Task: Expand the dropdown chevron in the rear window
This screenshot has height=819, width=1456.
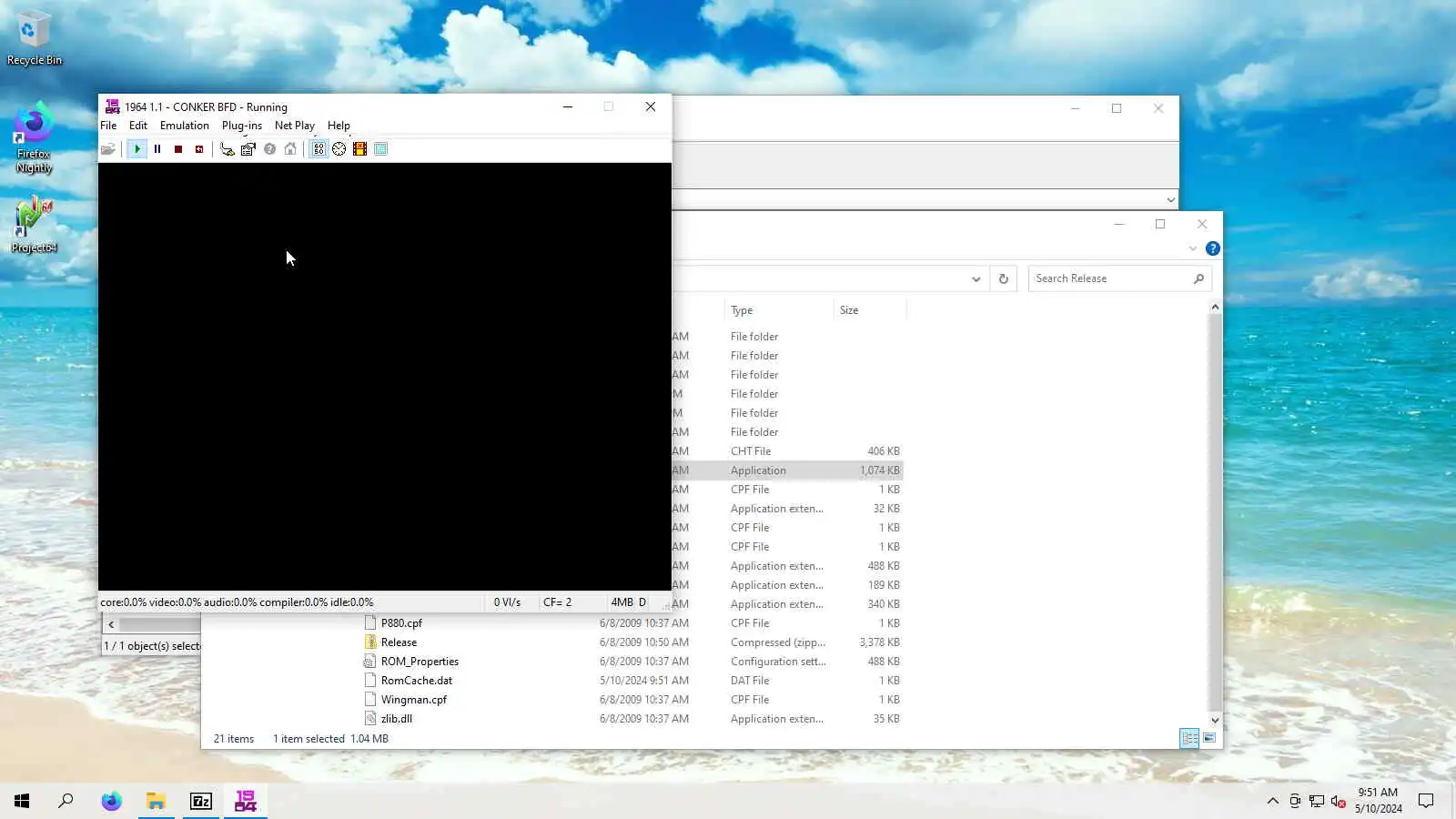Action: click(x=1171, y=200)
